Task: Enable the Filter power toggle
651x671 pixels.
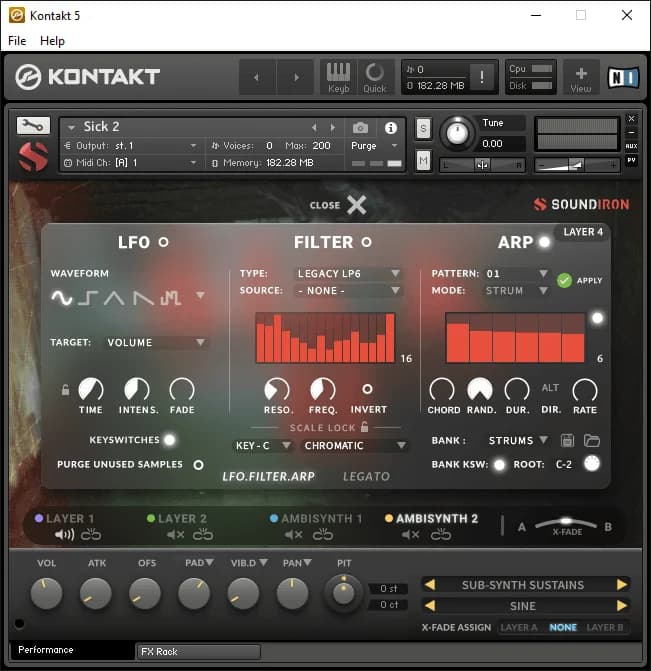Action: click(366, 242)
